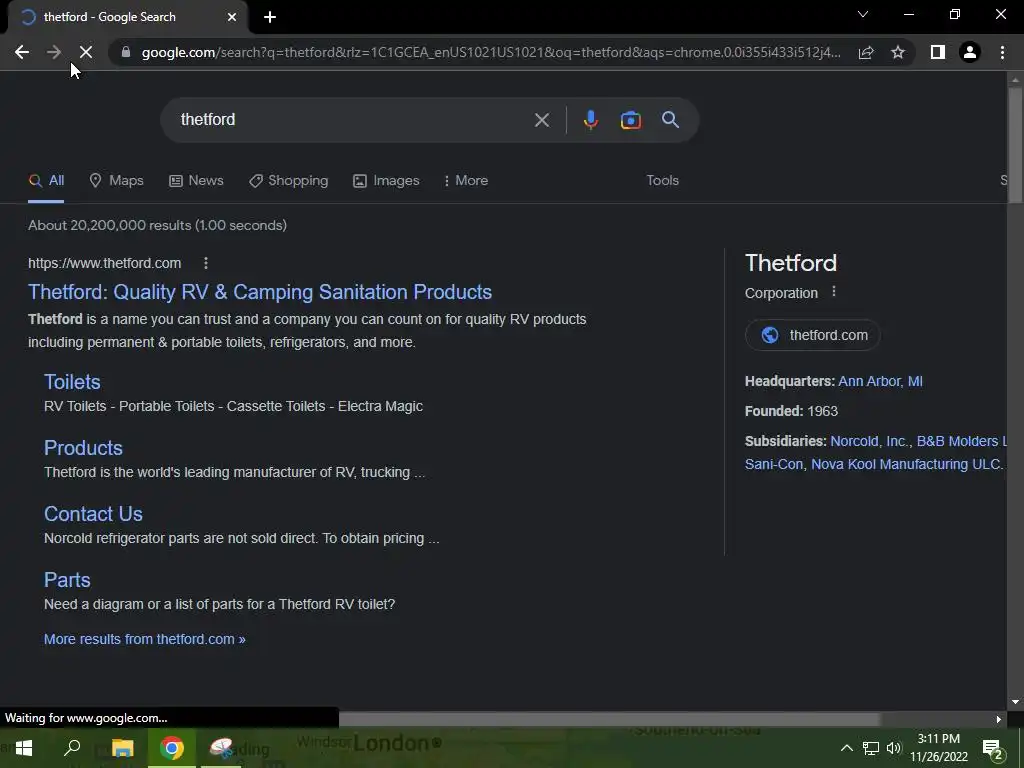Open options next to thetford.com URL

206,263
